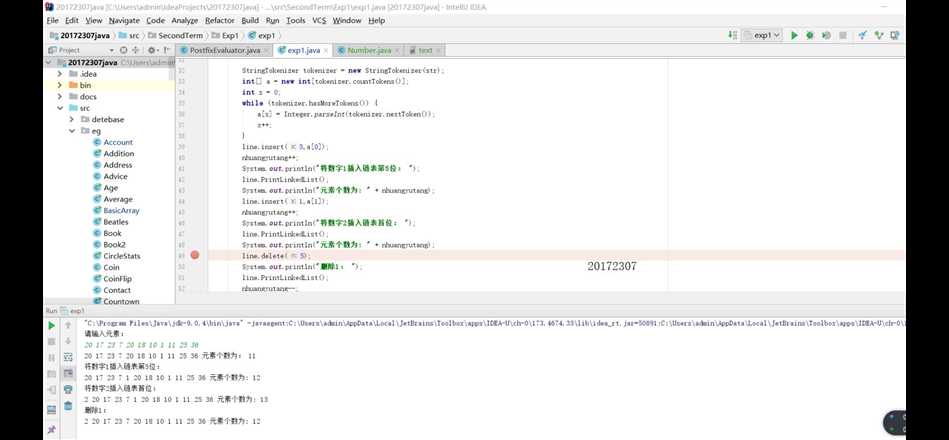Expand the docs folder
949x440 pixels.
coord(60,97)
